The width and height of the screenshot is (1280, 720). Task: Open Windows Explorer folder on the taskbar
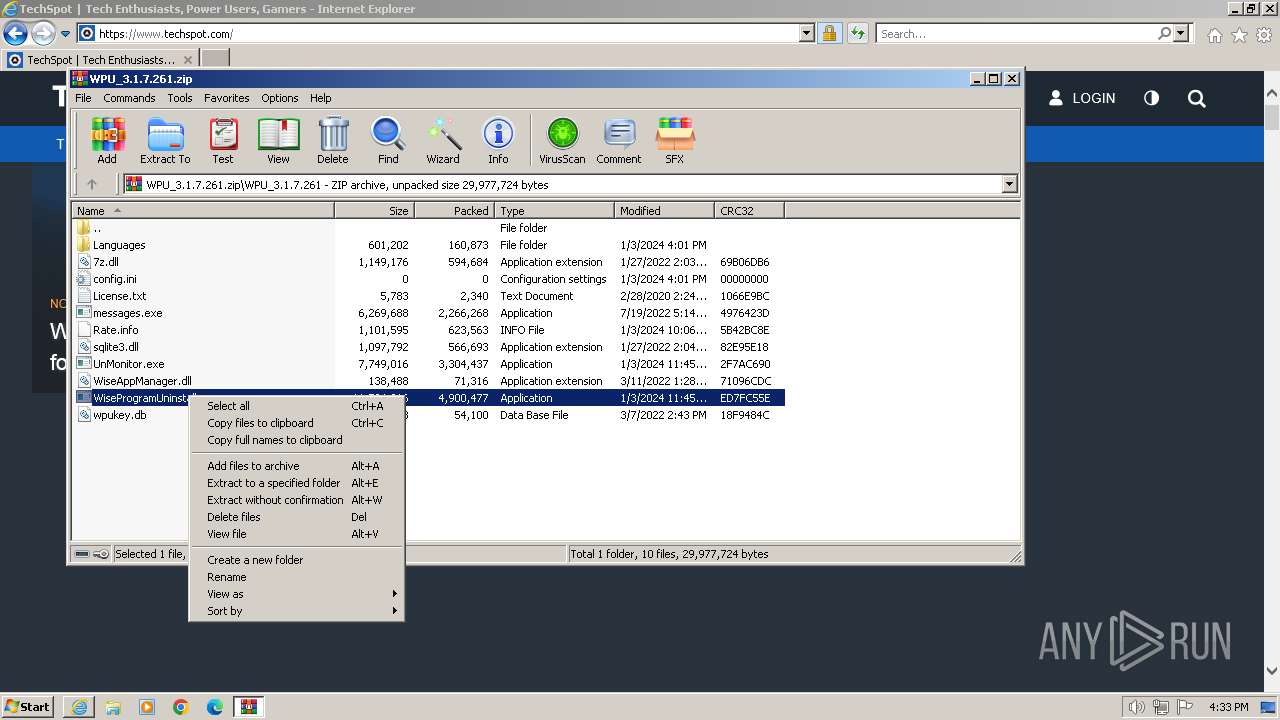tap(113, 707)
